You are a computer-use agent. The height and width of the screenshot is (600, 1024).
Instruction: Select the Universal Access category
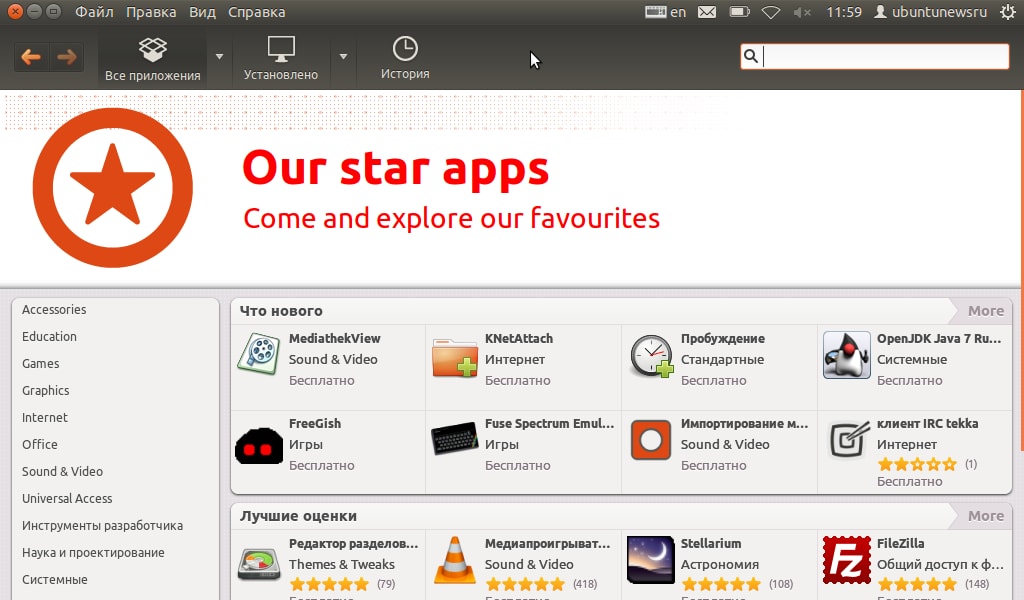click(x=67, y=498)
